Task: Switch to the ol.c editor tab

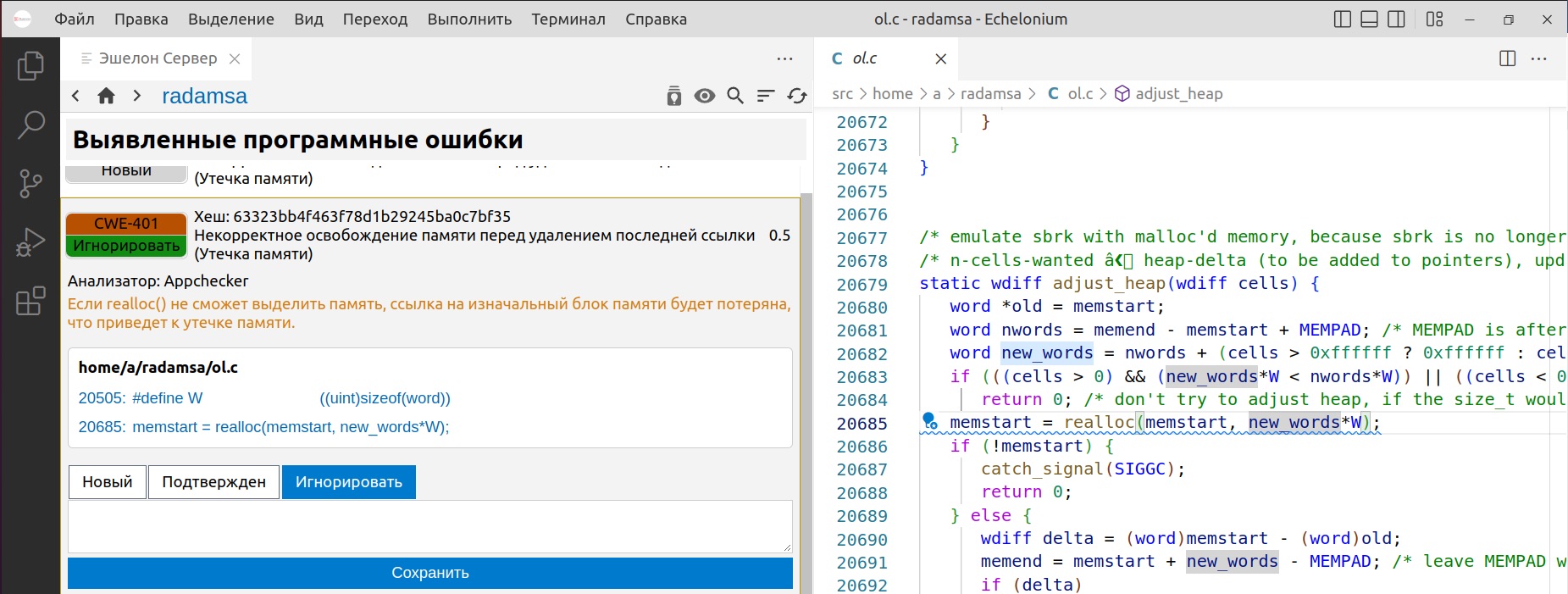Action: (x=864, y=58)
